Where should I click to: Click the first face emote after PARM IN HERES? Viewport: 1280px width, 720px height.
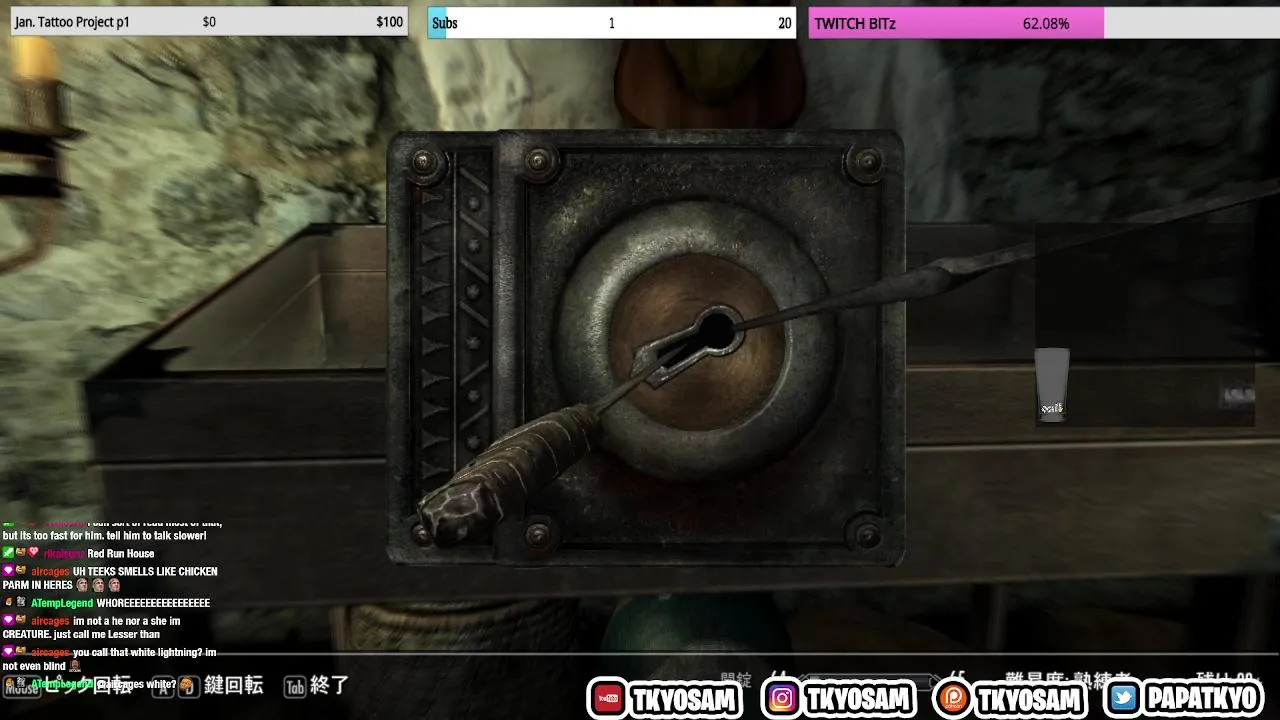[x=82, y=585]
